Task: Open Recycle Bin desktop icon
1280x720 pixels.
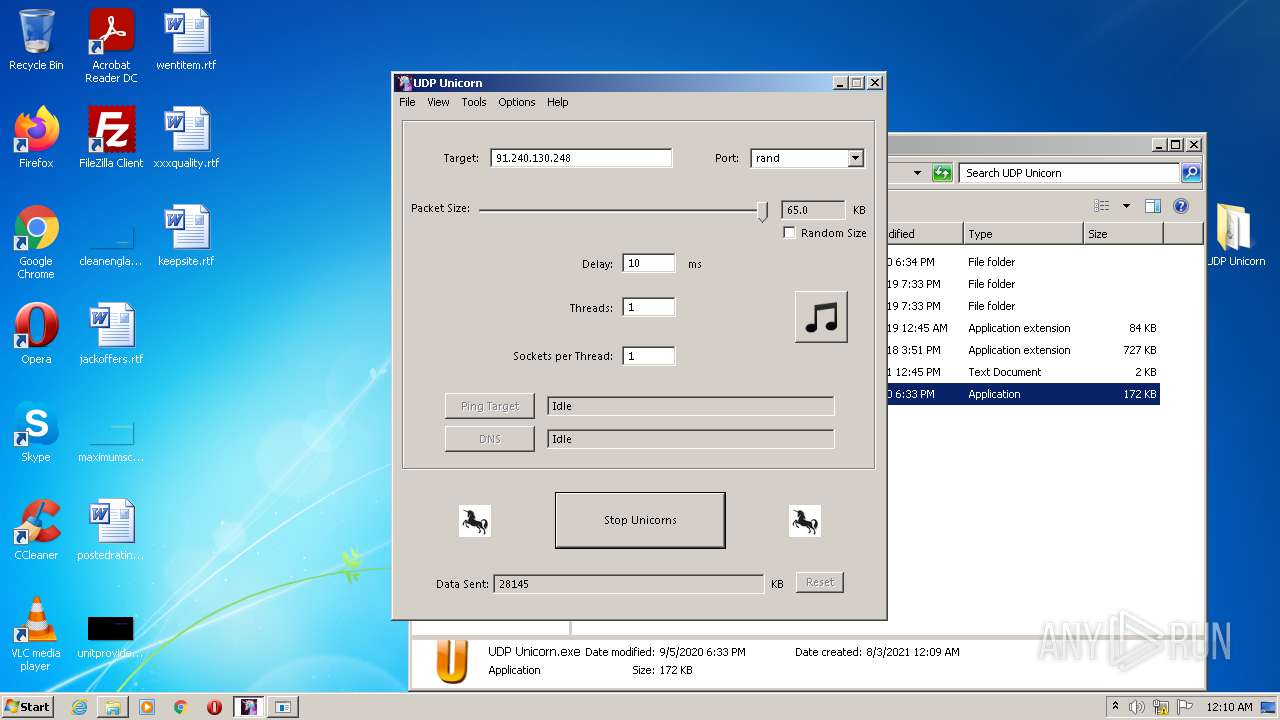Action: 36,41
